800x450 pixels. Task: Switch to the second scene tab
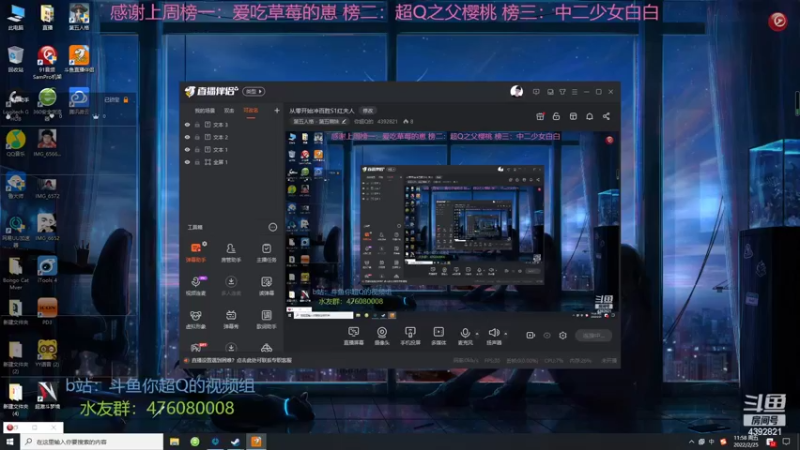(229, 111)
